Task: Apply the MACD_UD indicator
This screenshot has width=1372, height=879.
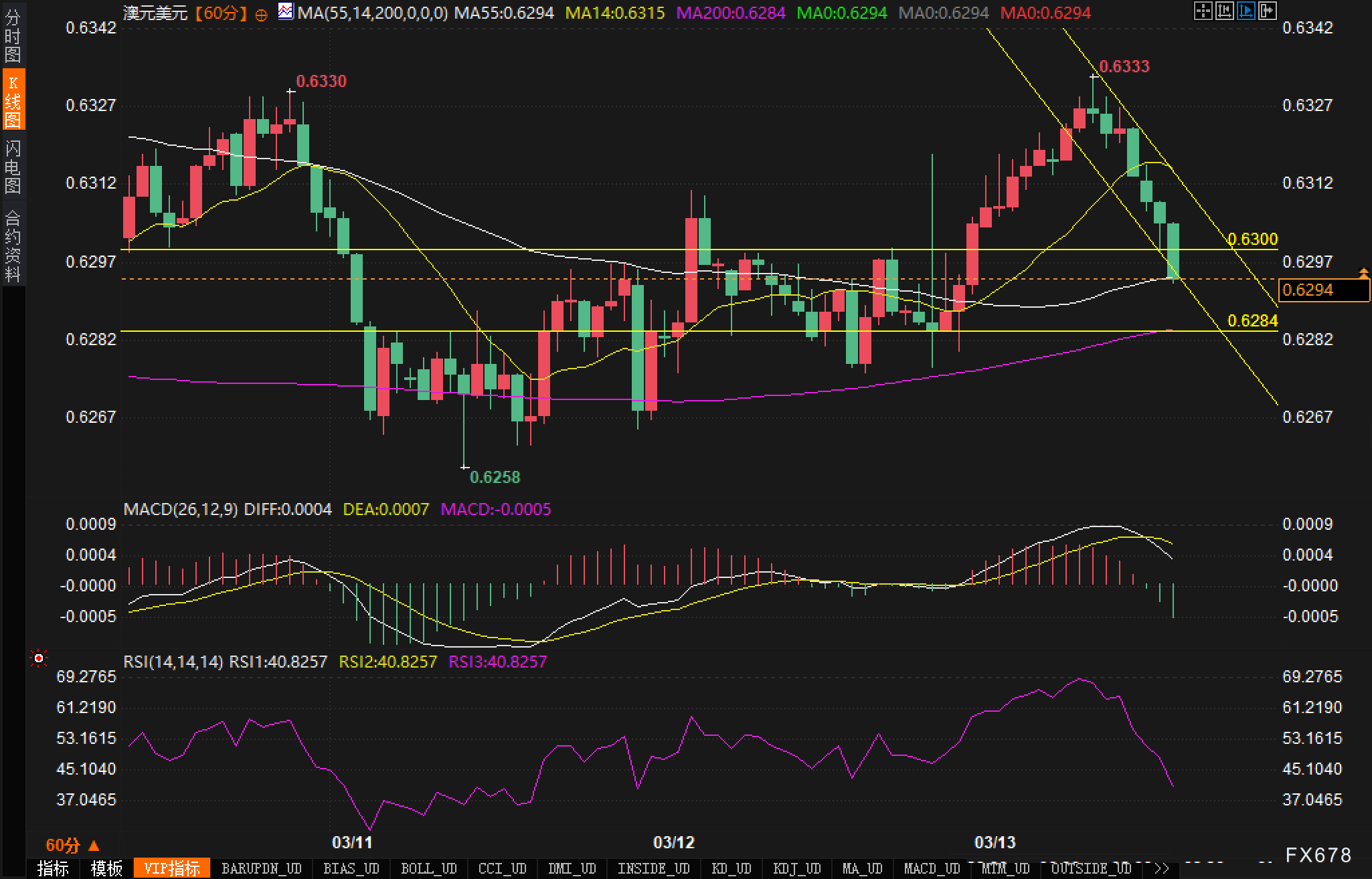Action: [932, 868]
